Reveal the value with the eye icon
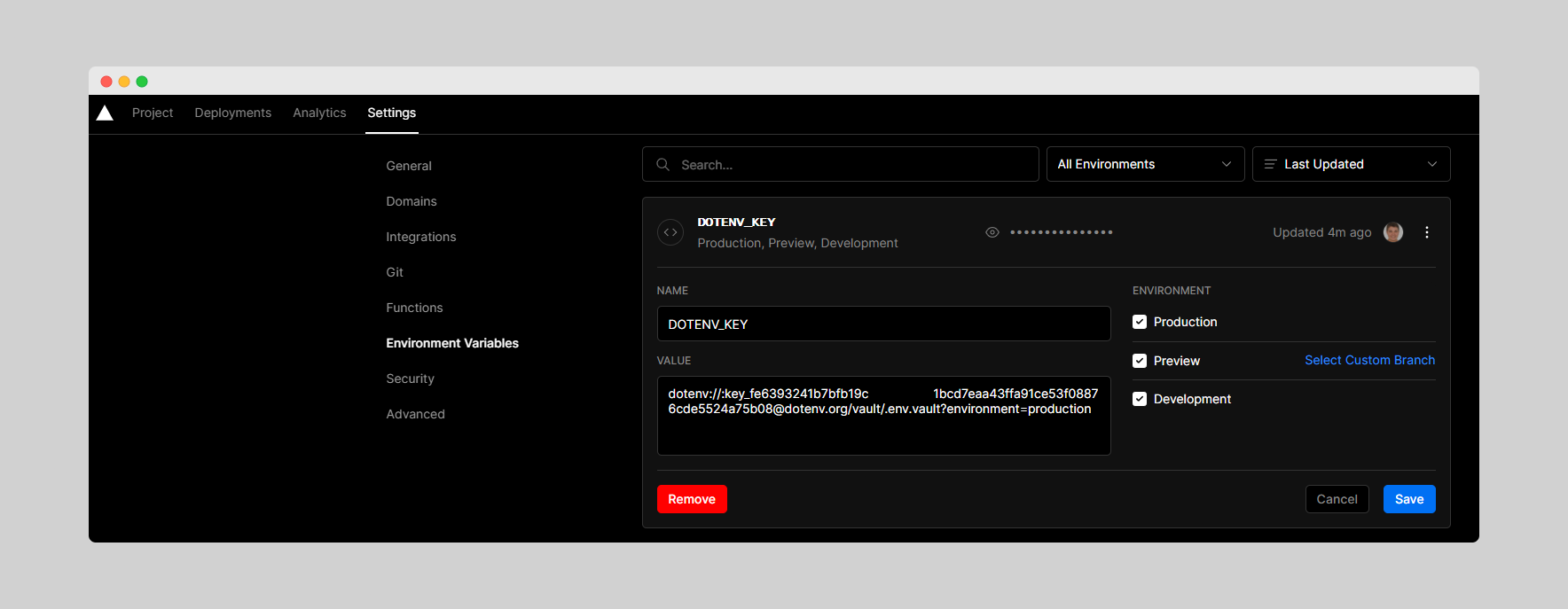 pyautogui.click(x=992, y=232)
